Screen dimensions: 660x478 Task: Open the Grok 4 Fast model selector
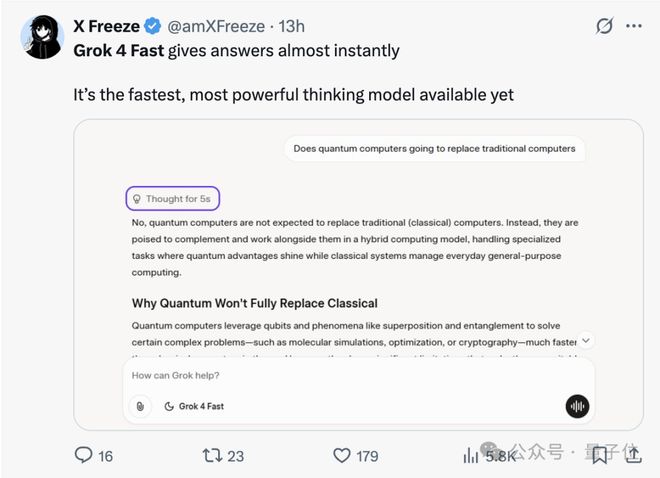[x=194, y=406]
